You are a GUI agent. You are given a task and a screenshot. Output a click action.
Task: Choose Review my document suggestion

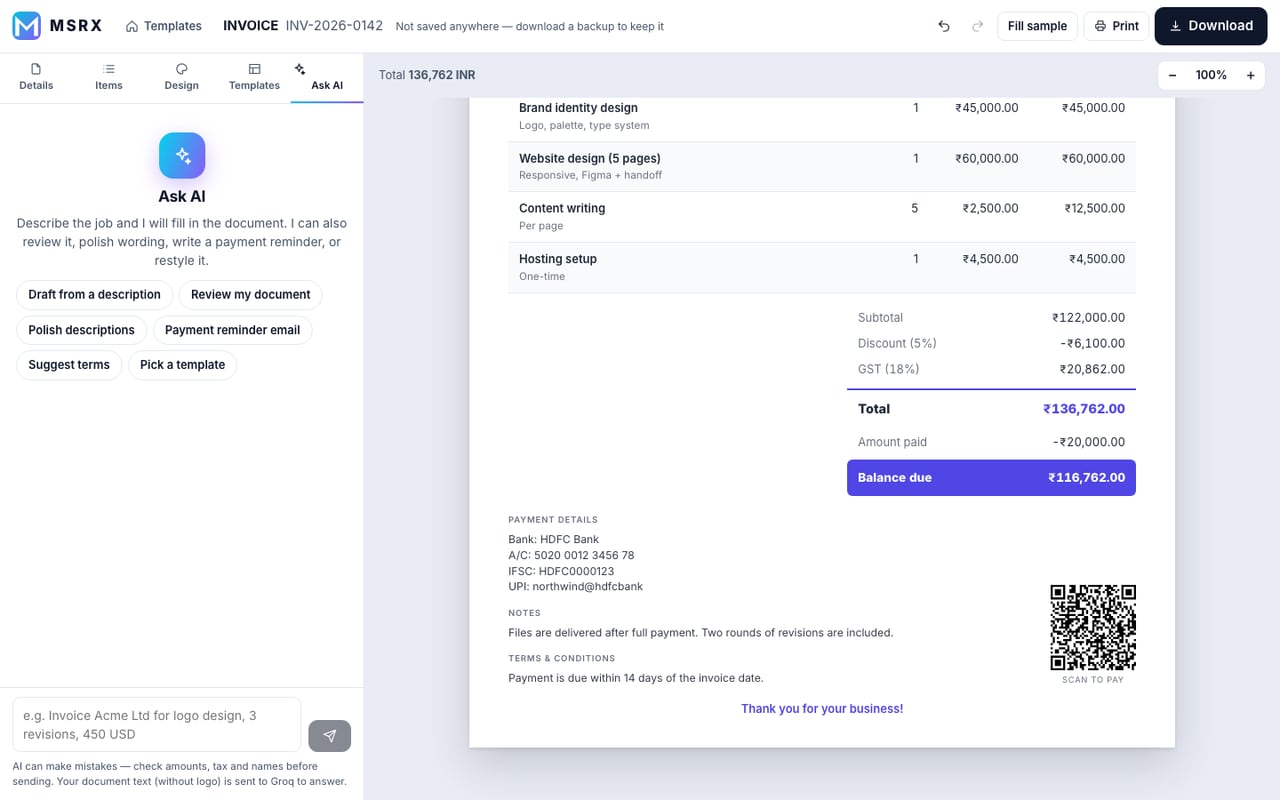(250, 295)
